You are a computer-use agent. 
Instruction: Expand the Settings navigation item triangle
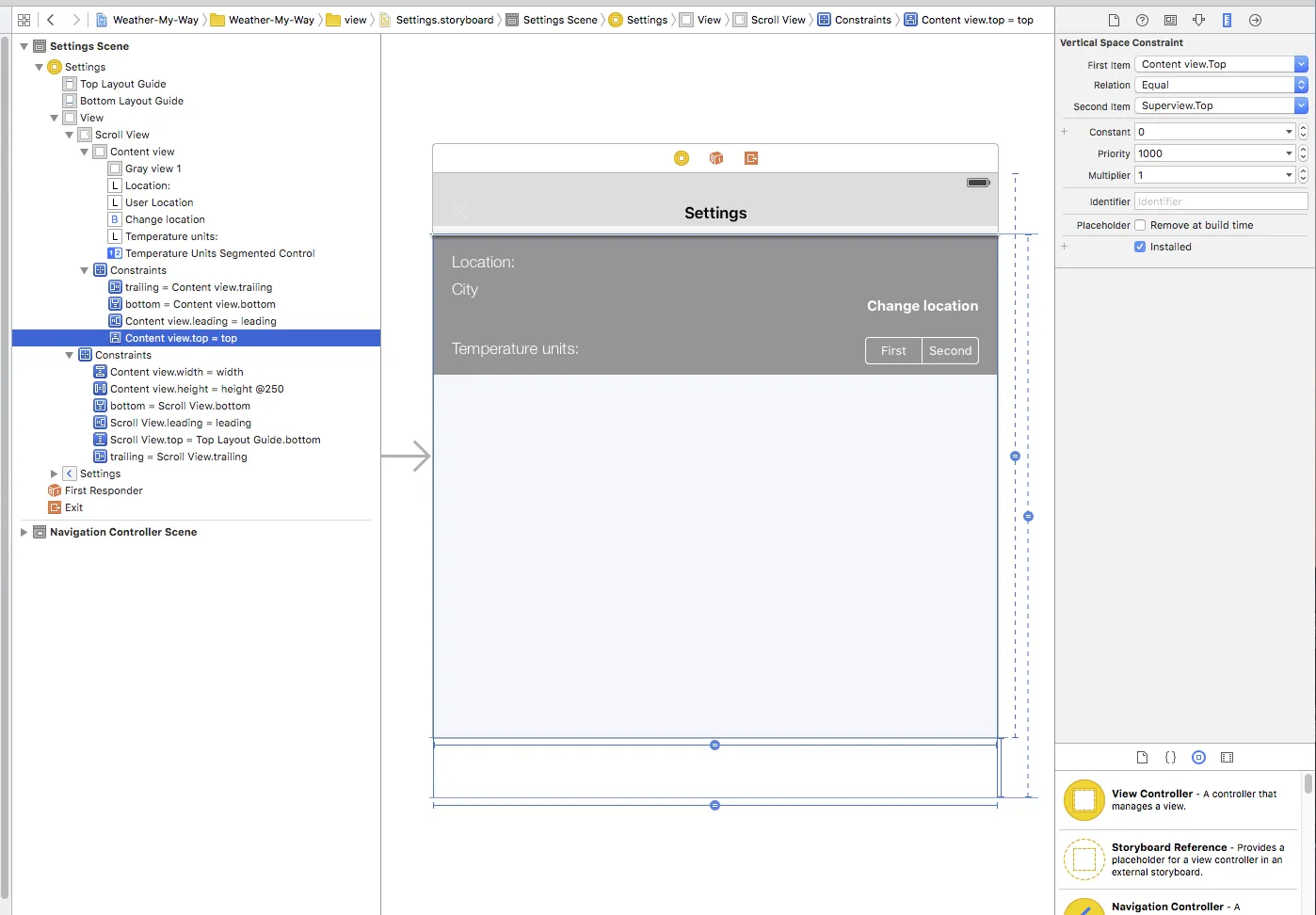(x=55, y=474)
